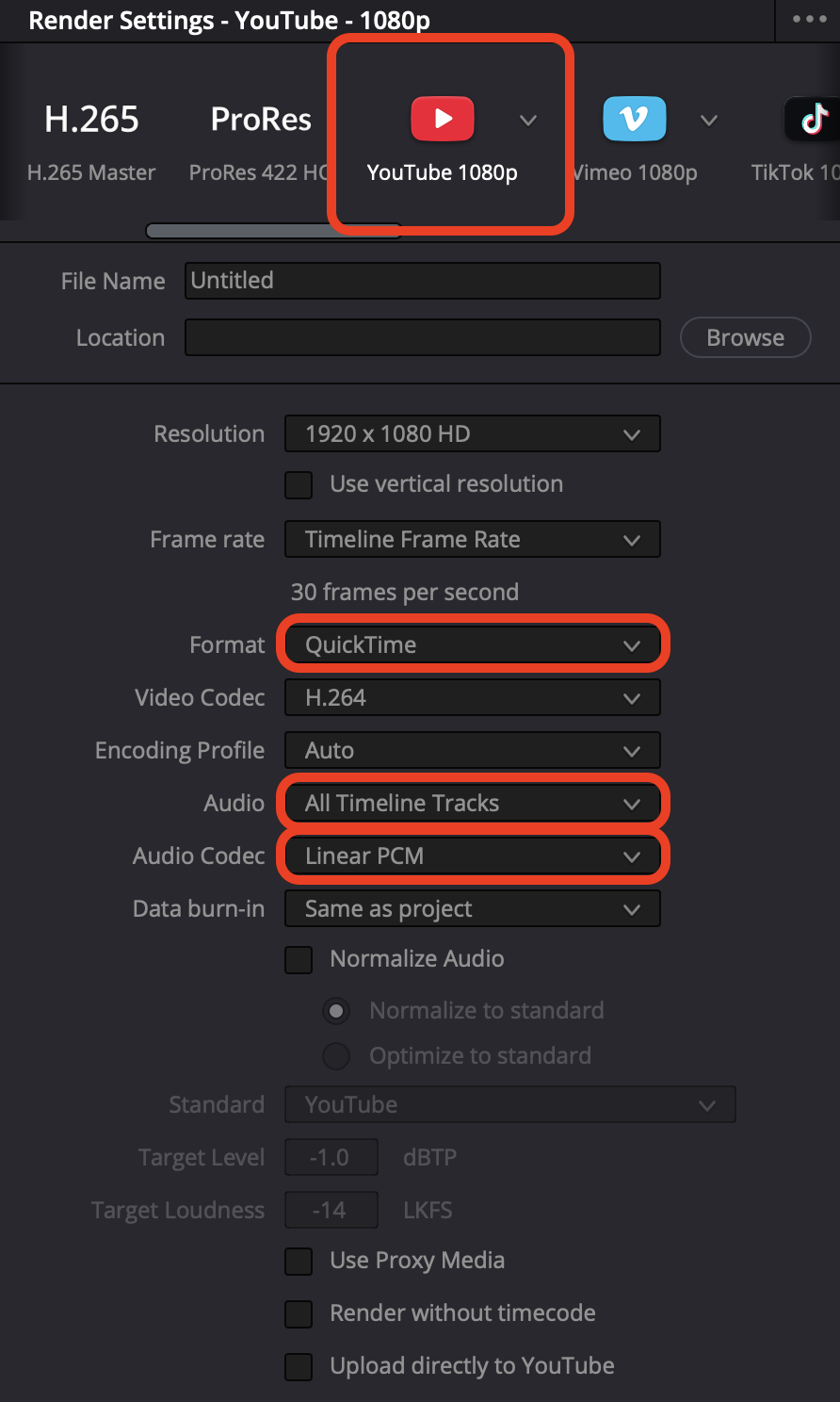Expand the Vimeo preset chevron
Screen dimensions: 840x1402
pos(709,120)
